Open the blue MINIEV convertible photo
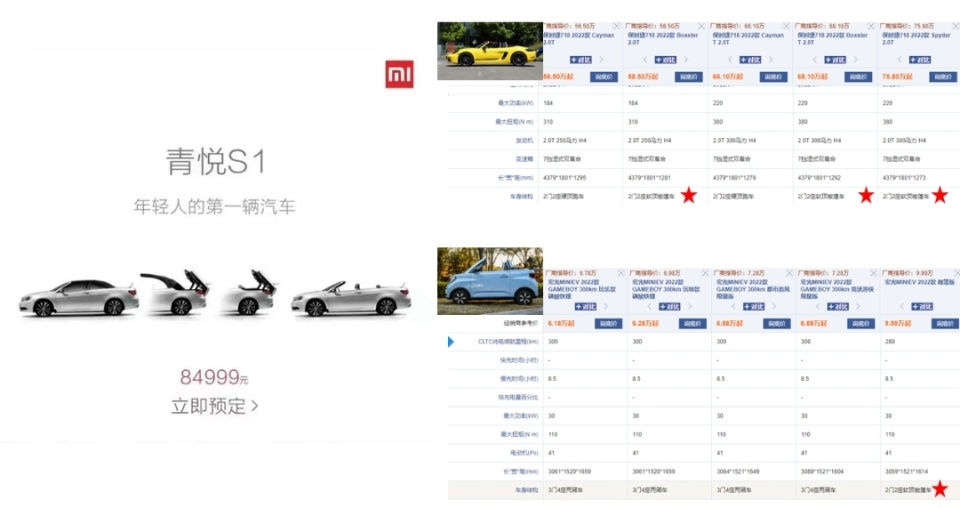 click(490, 281)
